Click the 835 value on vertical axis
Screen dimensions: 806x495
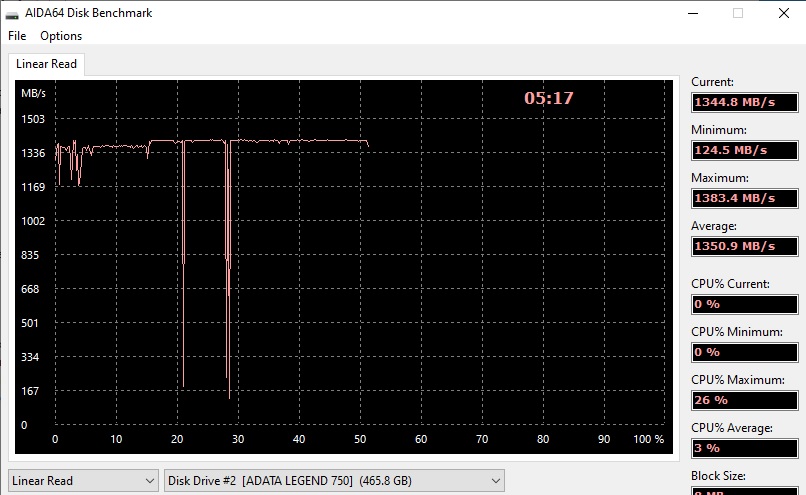[x=30, y=255]
